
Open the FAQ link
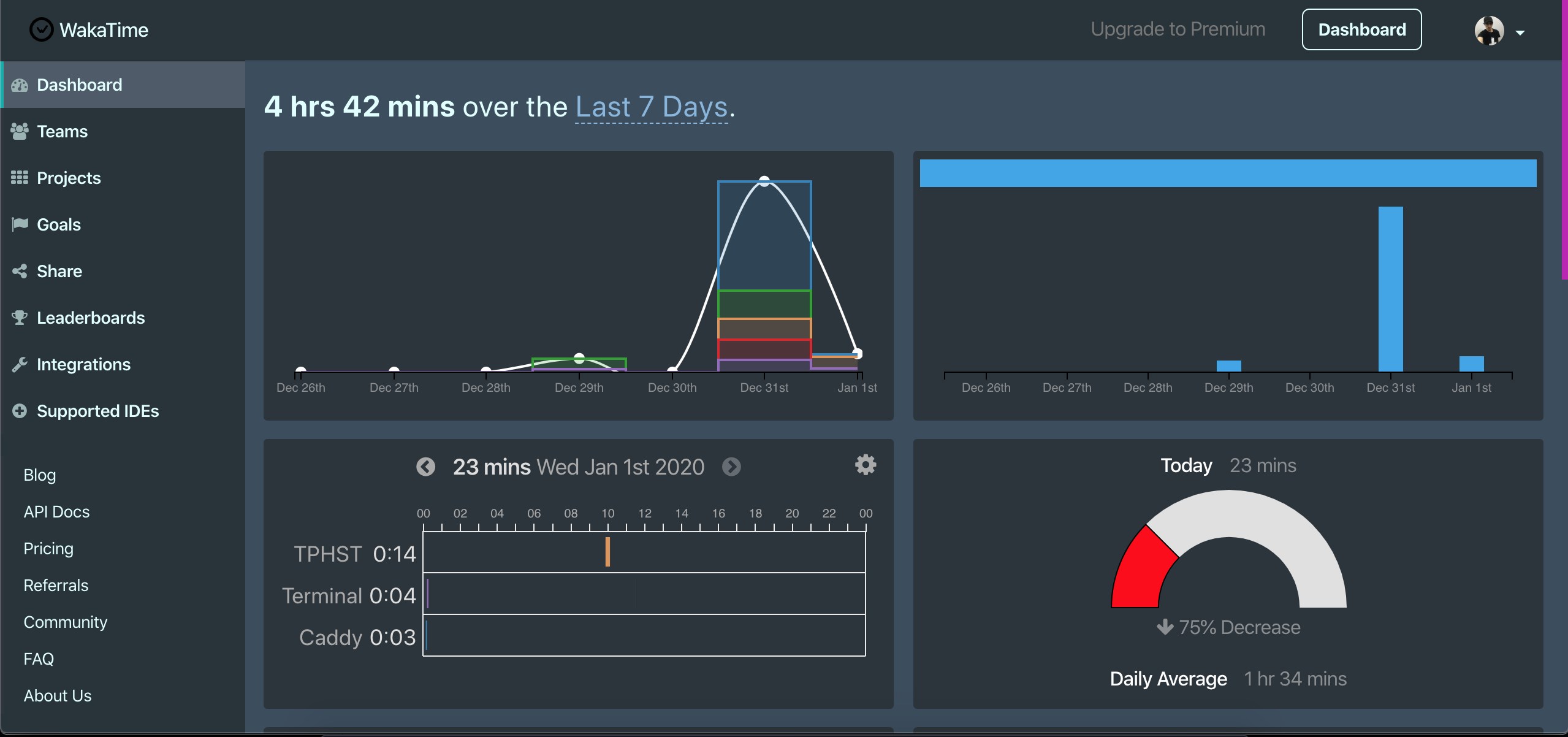pos(39,659)
